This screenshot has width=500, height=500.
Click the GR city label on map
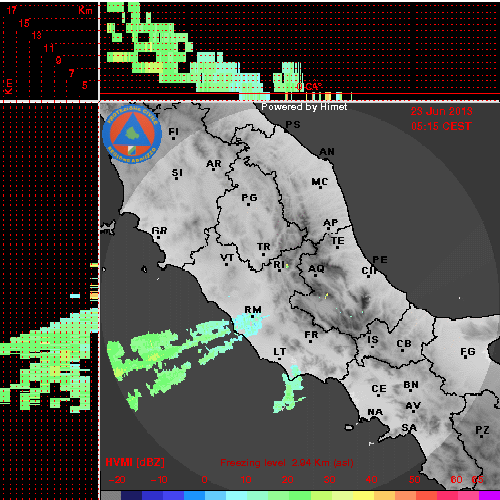[159, 230]
